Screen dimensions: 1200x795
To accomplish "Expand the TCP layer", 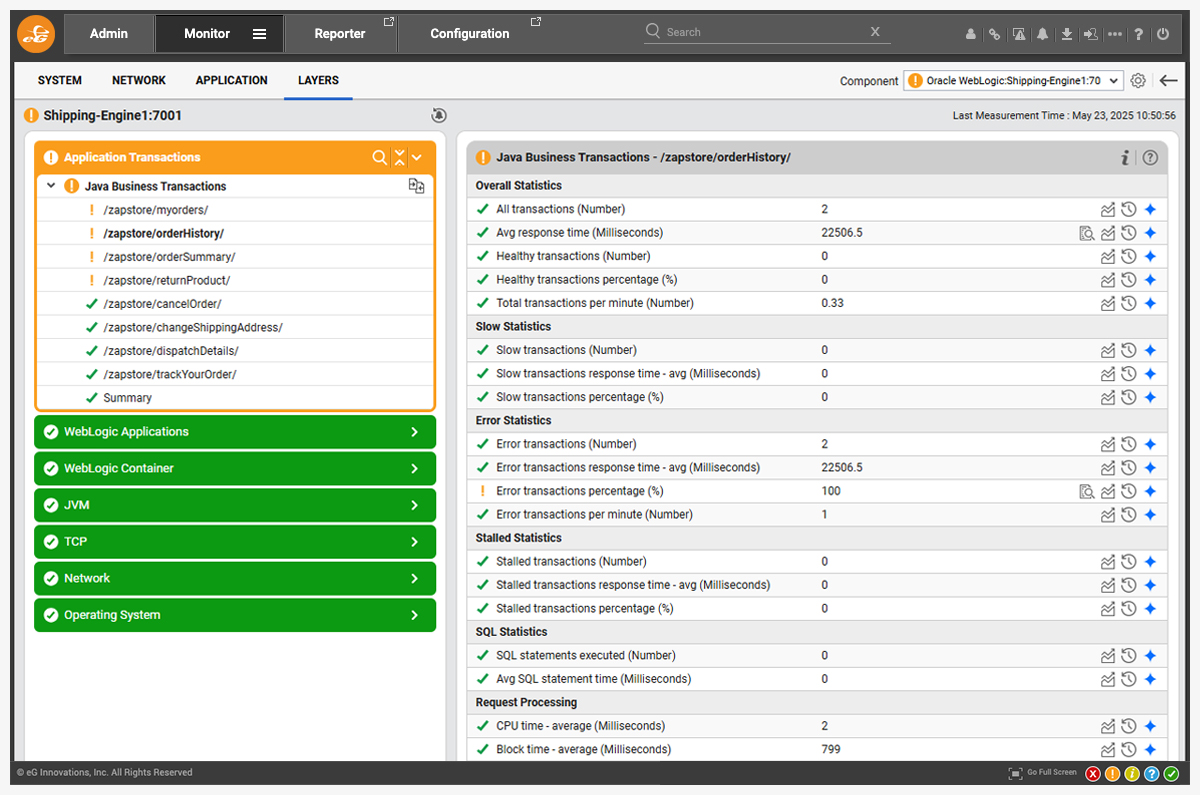I will (414, 542).
